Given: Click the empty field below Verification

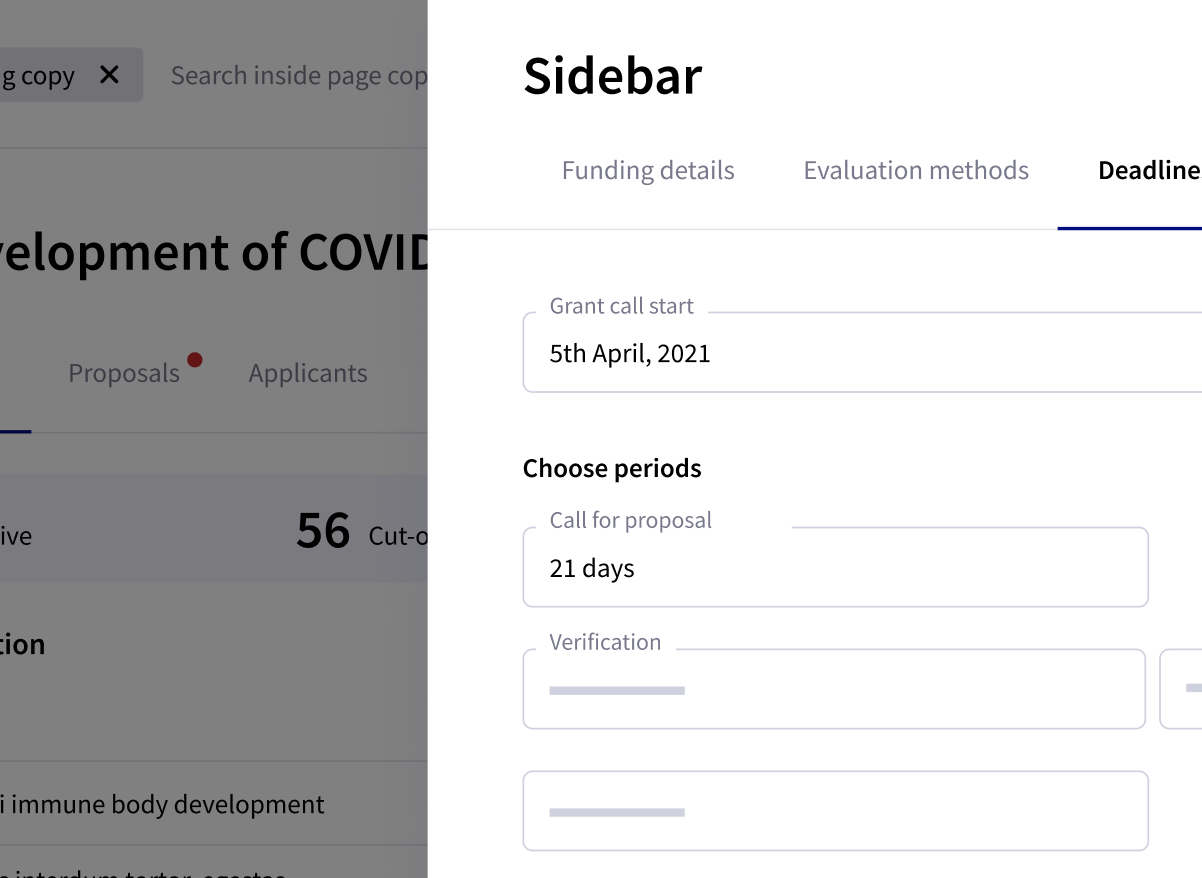Looking at the screenshot, I should click(835, 811).
